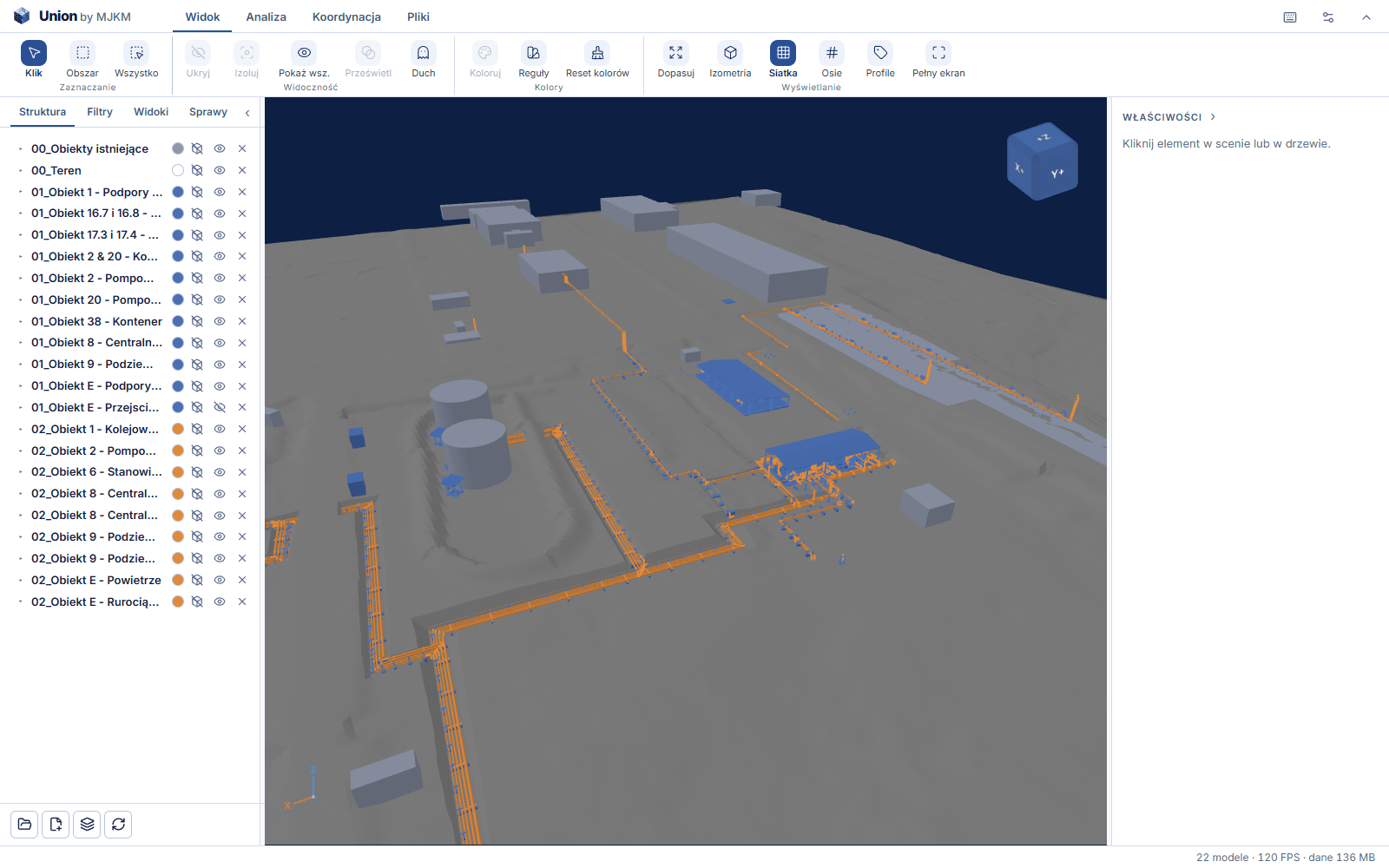Expand the 02_Obiekt 1 - Kolejow... tree node
Viewport: 1389px width, 868px height.
(x=21, y=429)
